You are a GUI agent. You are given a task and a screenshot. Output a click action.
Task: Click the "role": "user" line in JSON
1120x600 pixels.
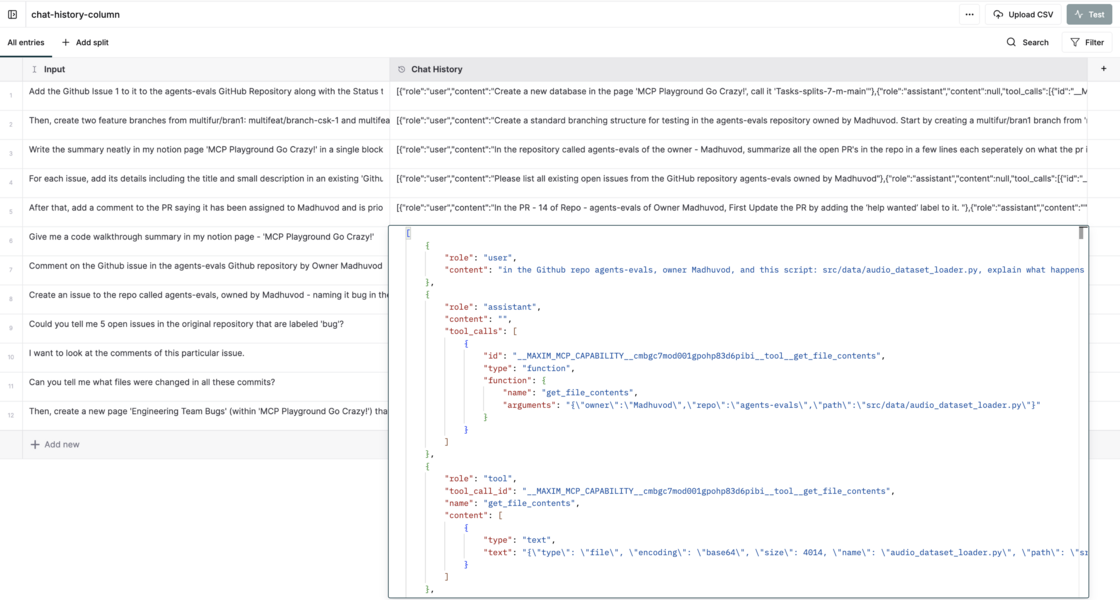pyautogui.click(x=480, y=258)
